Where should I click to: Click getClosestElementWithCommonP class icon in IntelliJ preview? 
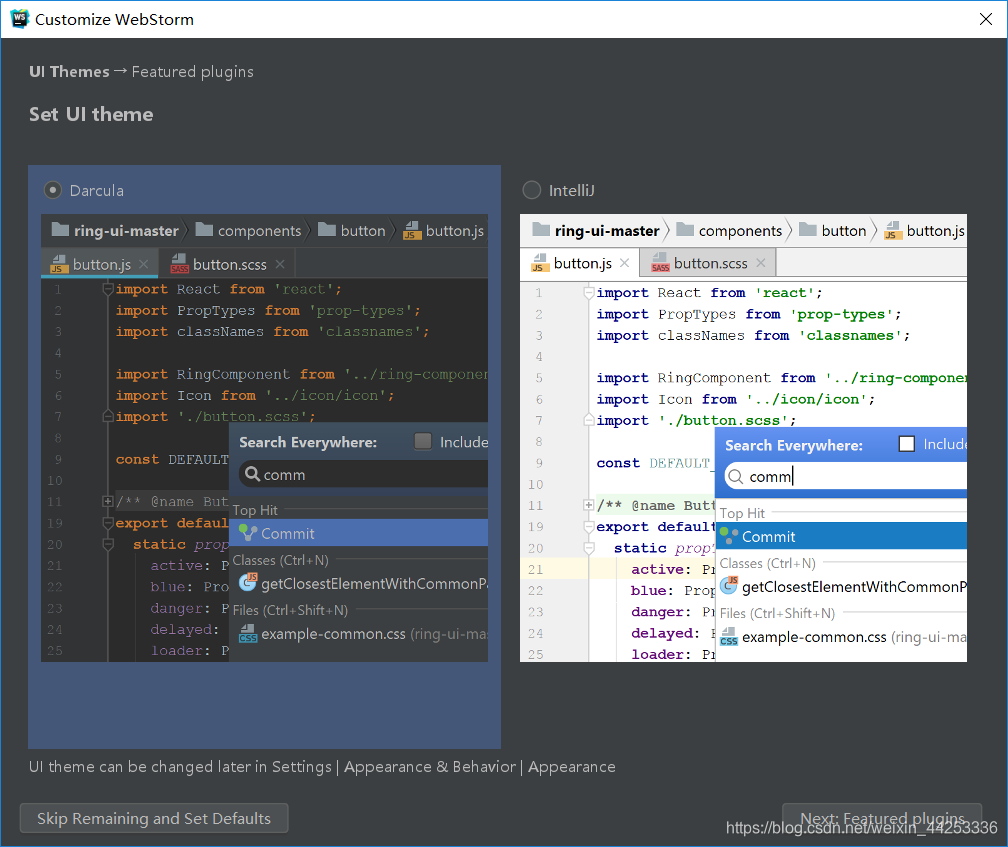click(728, 585)
